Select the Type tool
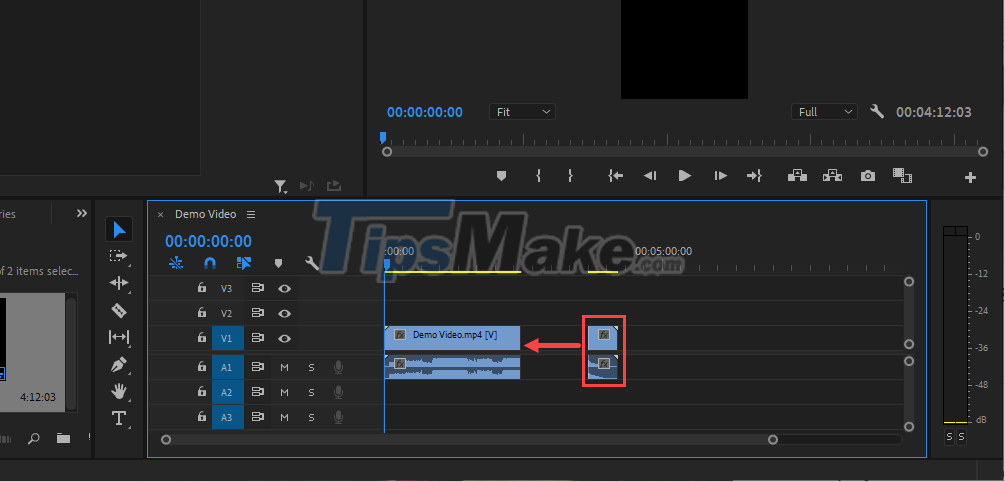Image resolution: width=1005 pixels, height=482 pixels. coord(119,418)
